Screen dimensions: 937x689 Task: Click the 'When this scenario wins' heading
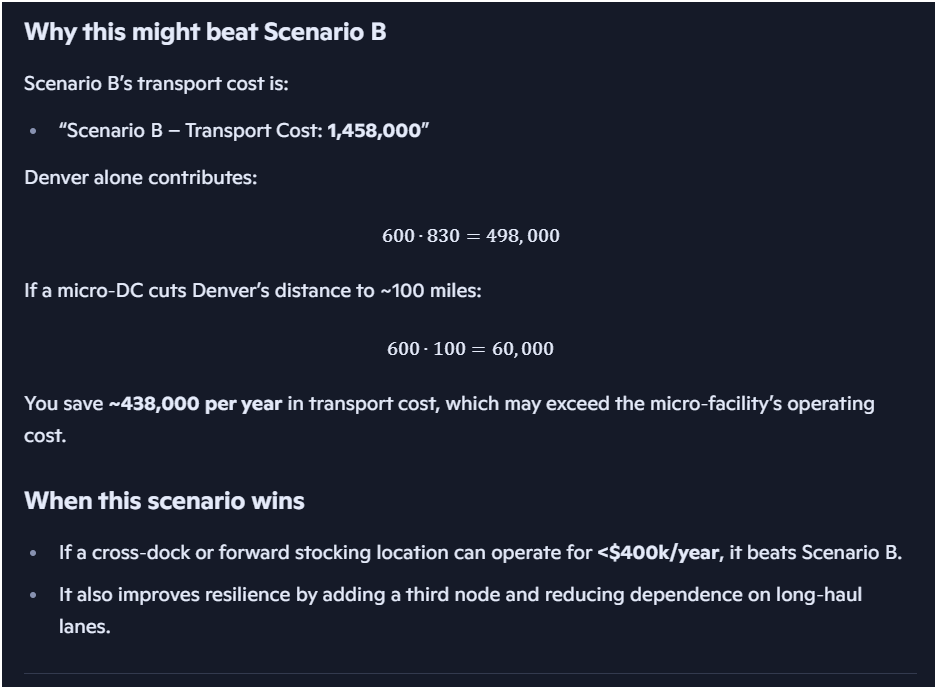point(164,500)
